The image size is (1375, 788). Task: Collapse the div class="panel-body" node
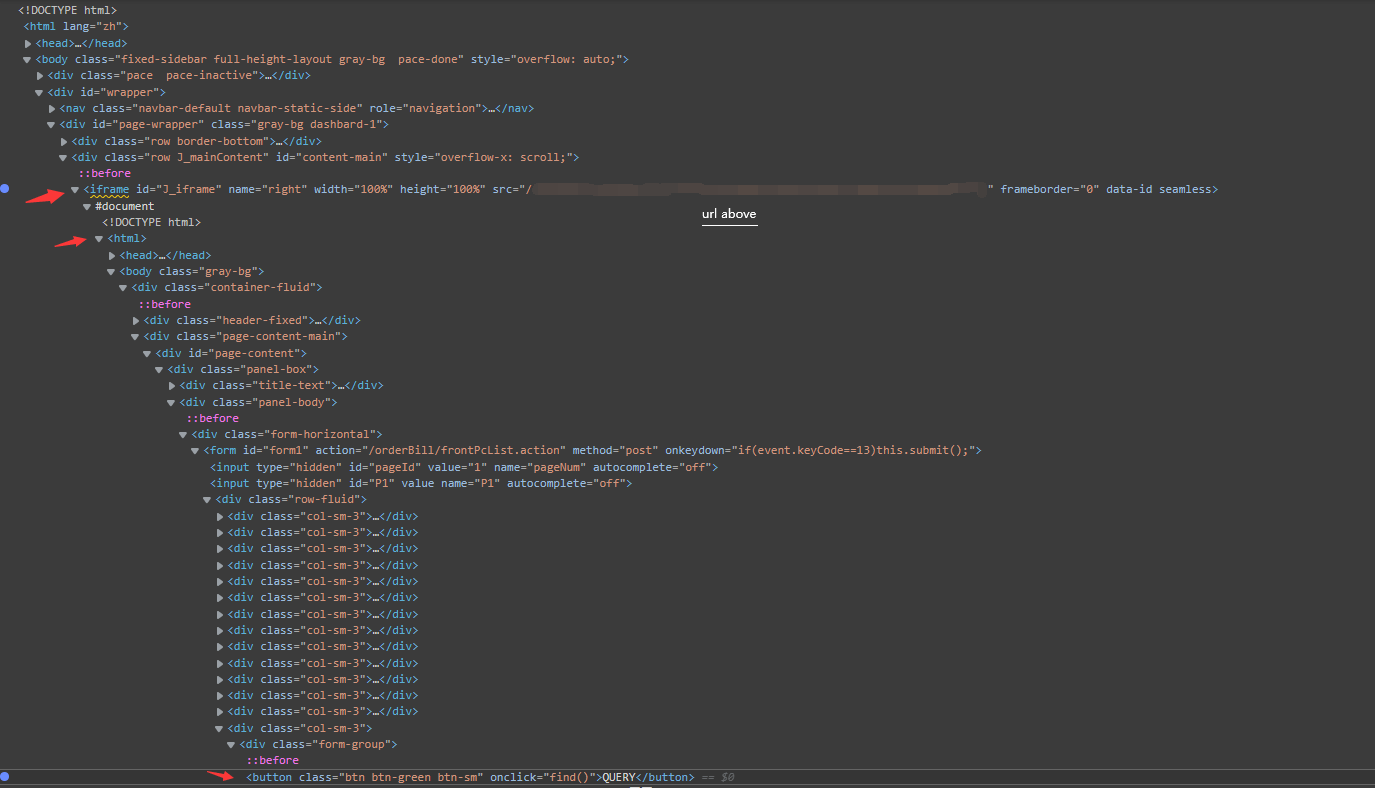pyautogui.click(x=172, y=402)
